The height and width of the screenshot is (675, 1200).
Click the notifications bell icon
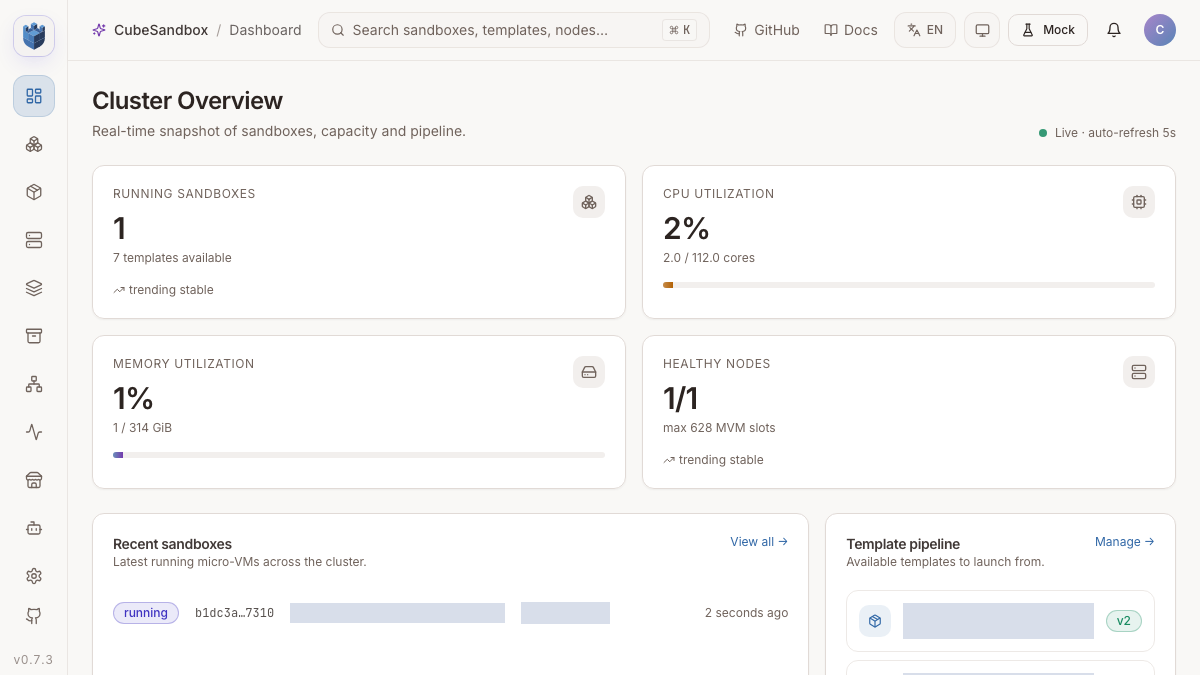pyautogui.click(x=1114, y=30)
